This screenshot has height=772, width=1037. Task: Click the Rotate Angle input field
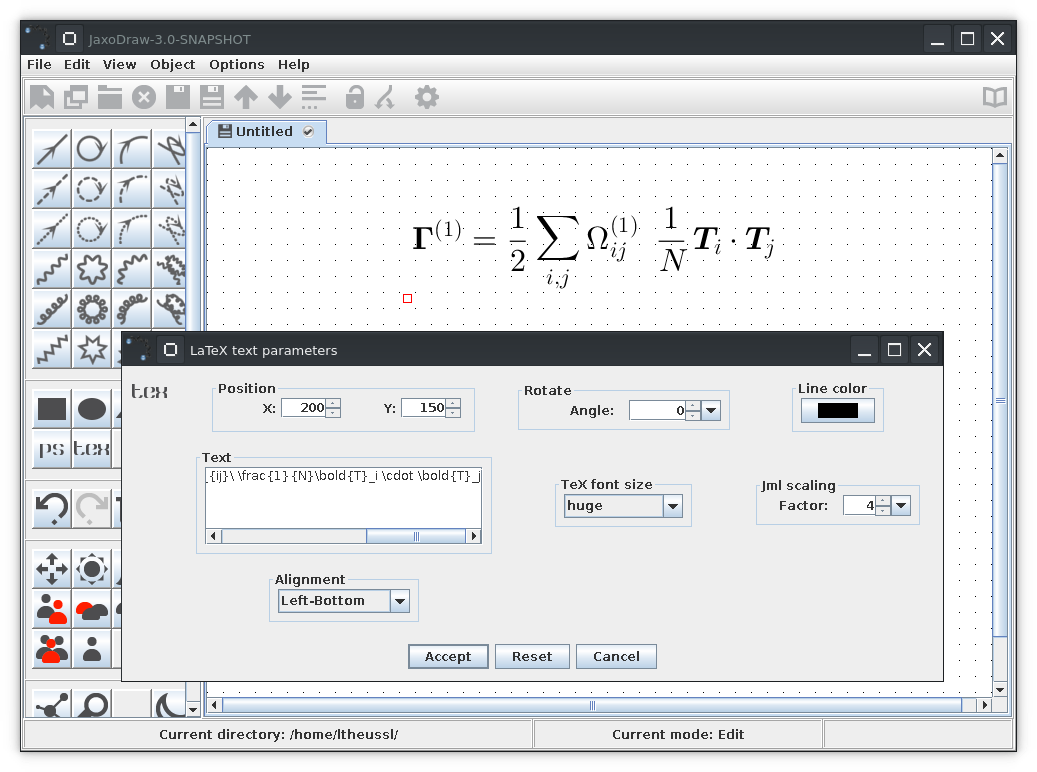[657, 410]
